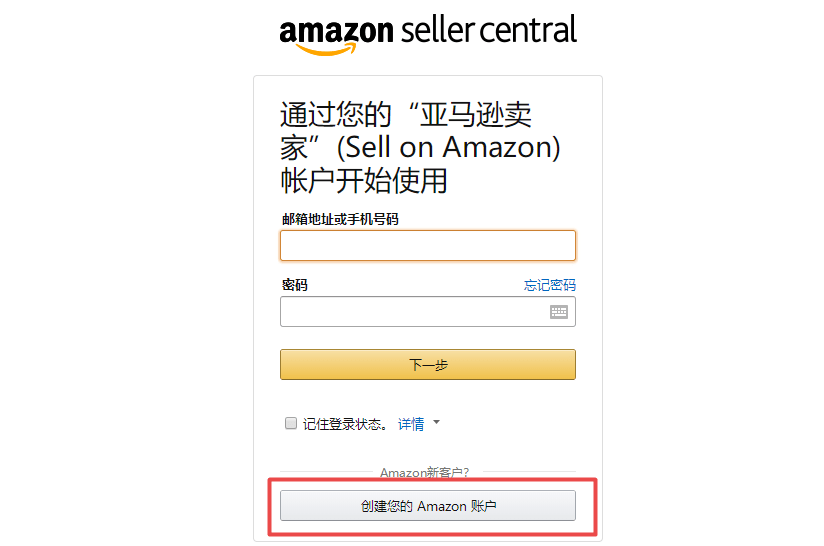Screen dimensions: 824x546
Task: Click 创建您的 Amazon 账户 button
Action: [427, 506]
